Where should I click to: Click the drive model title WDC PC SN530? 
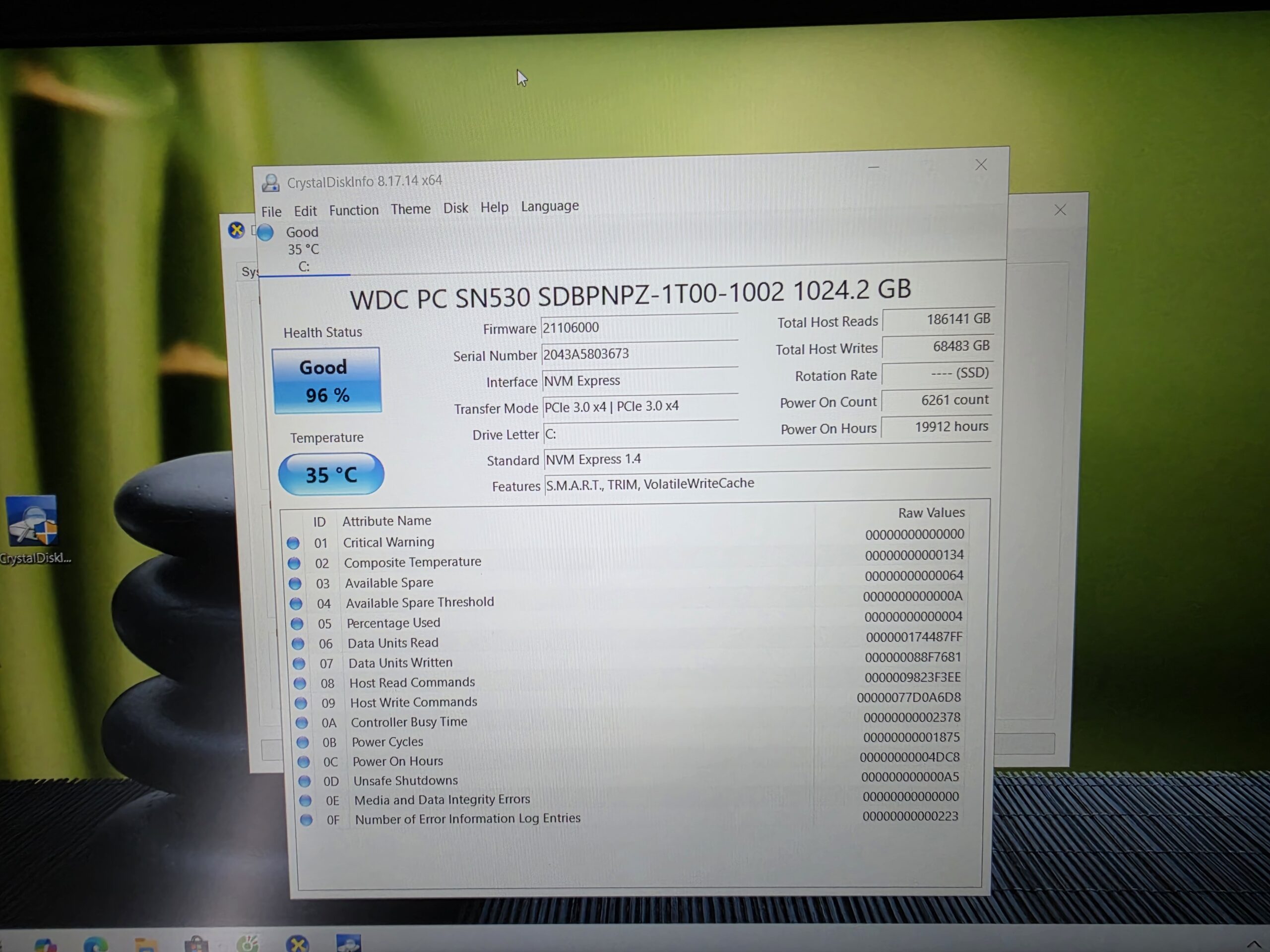point(630,294)
